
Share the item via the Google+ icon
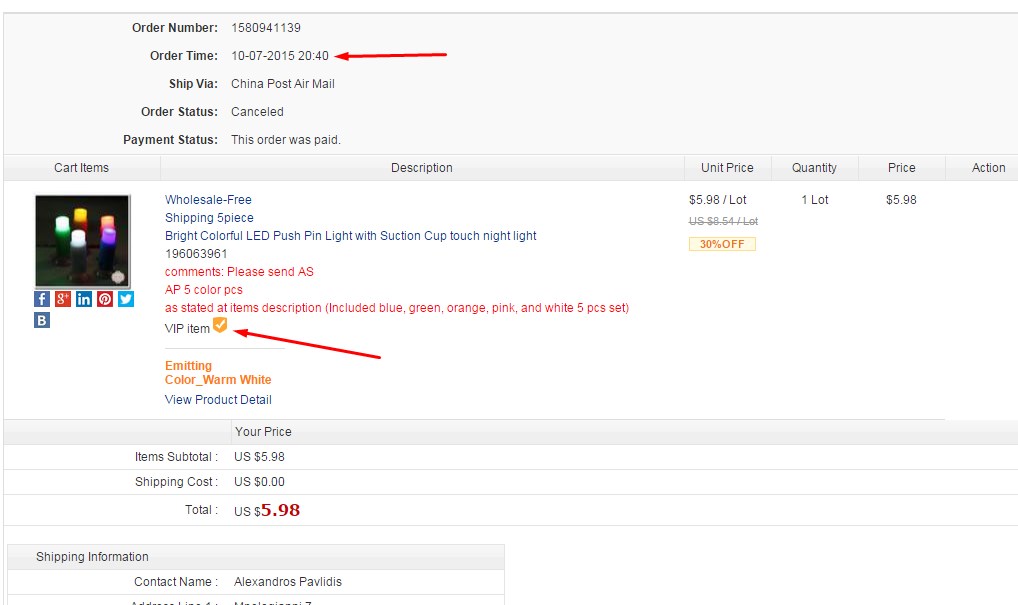coord(62,298)
